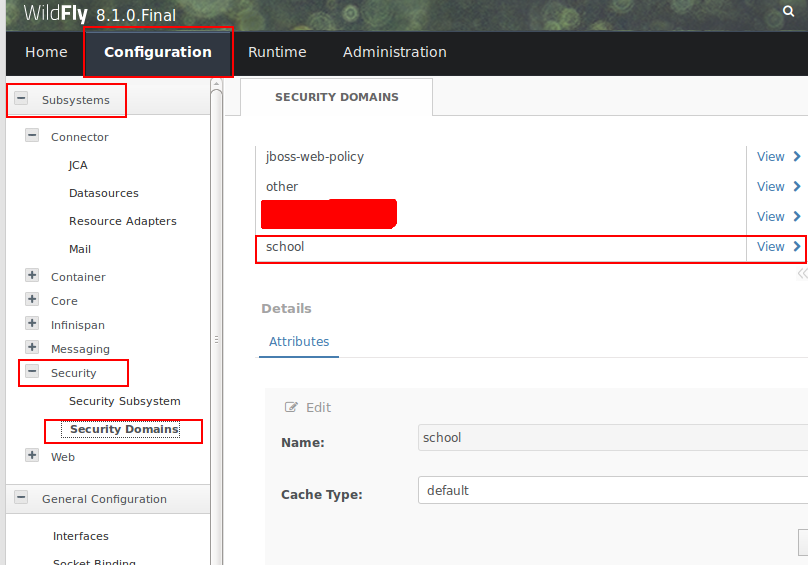Click the Container label in tree
Screen dimensions: 808x565
click(78, 277)
